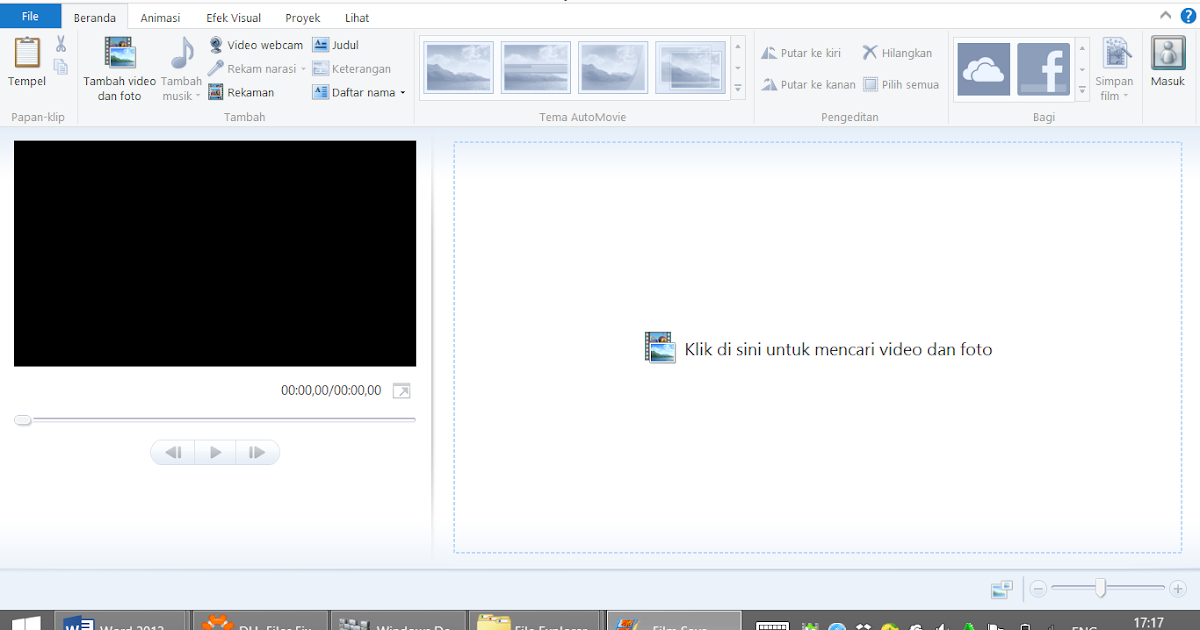Select the fourth AutoMovie theme thumbnail
This screenshot has height=630, width=1200.
tap(690, 68)
